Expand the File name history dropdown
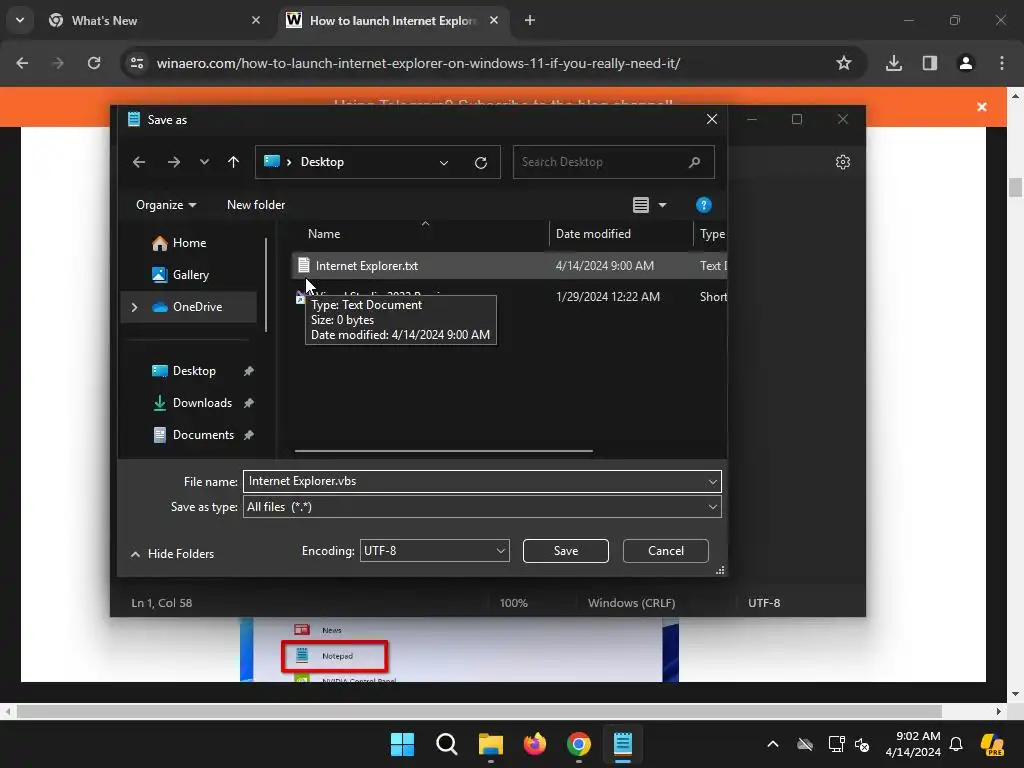This screenshot has height=768, width=1024. [712, 482]
